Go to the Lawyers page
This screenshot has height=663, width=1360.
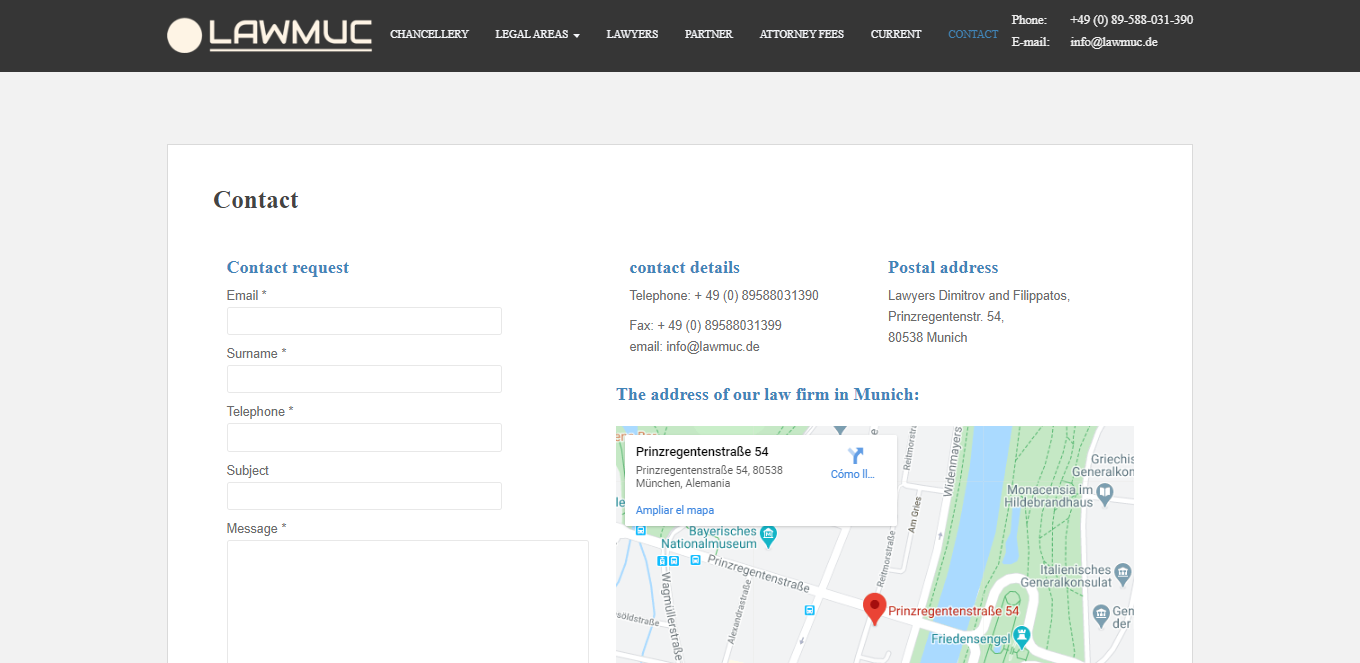click(632, 34)
